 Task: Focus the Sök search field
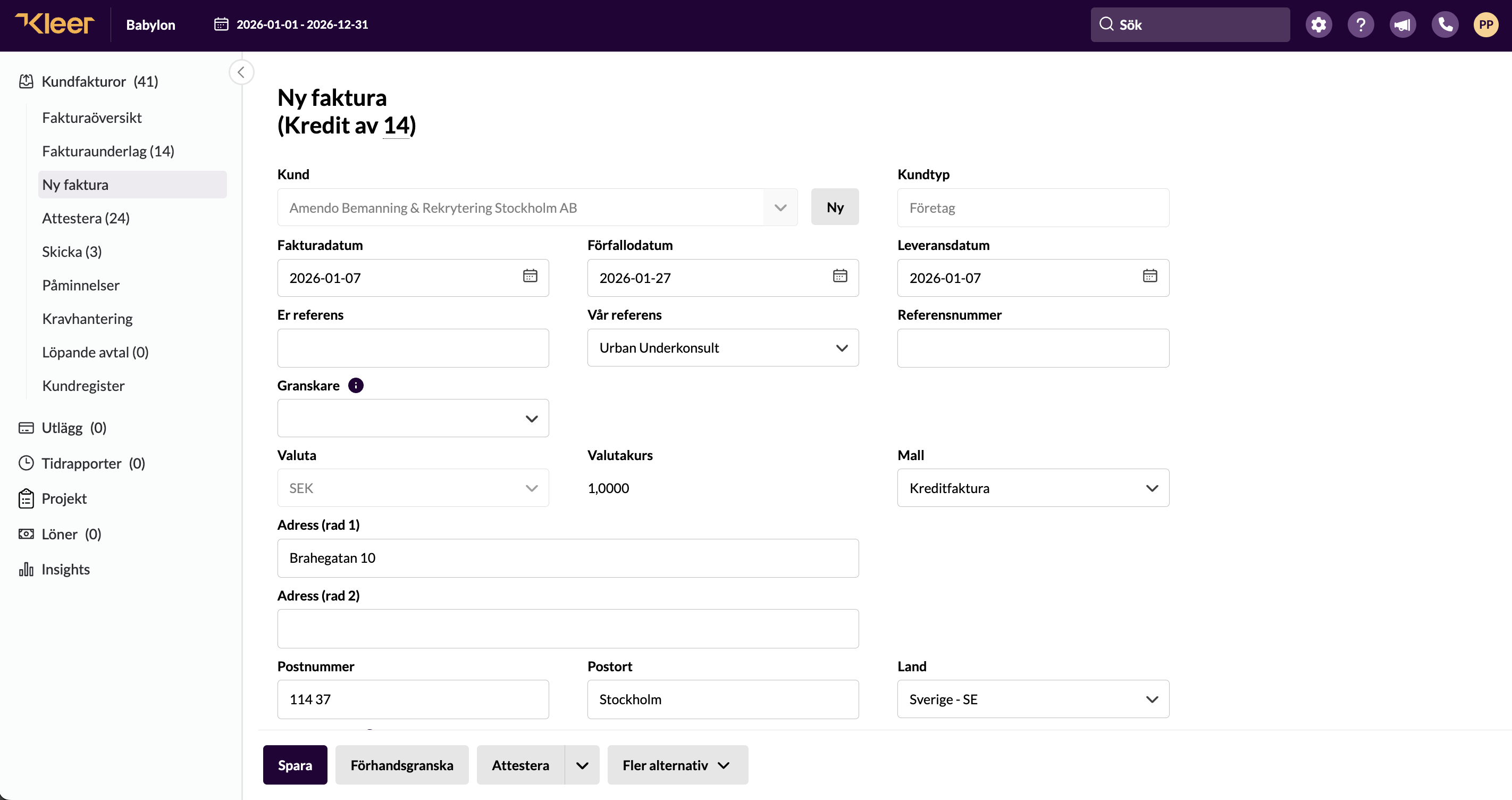[x=1190, y=24]
